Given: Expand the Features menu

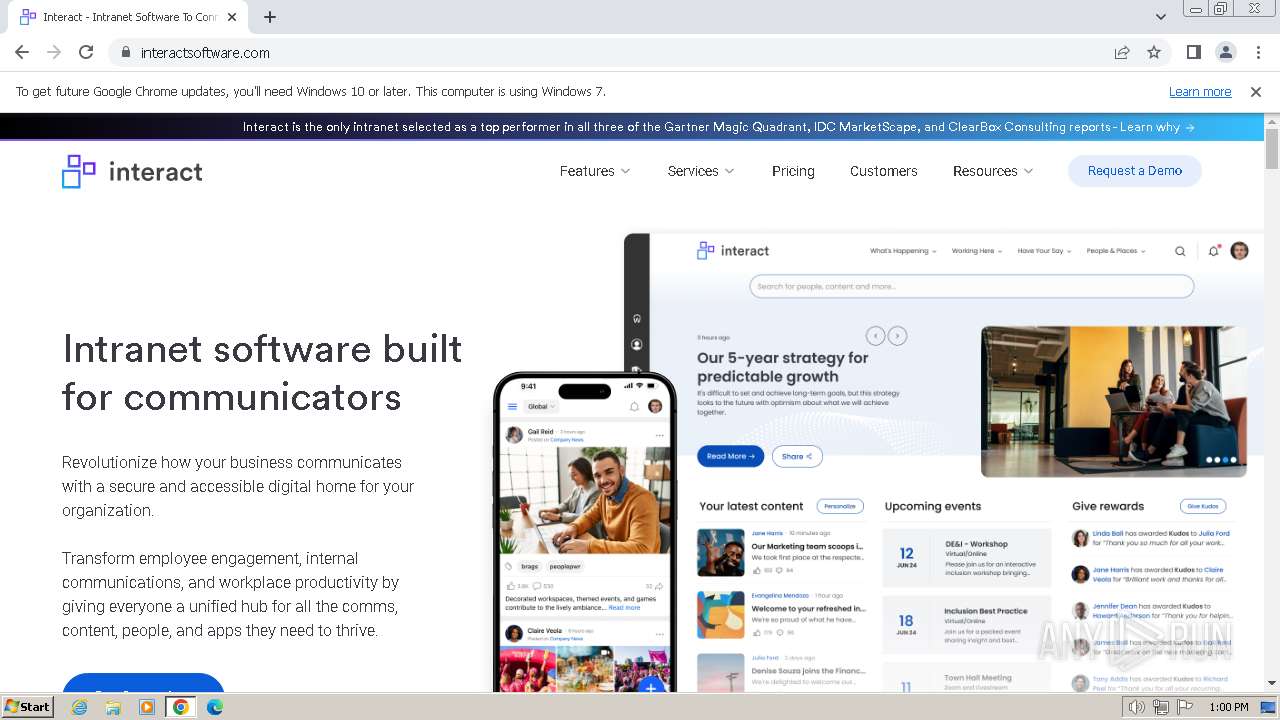Looking at the screenshot, I should (595, 171).
